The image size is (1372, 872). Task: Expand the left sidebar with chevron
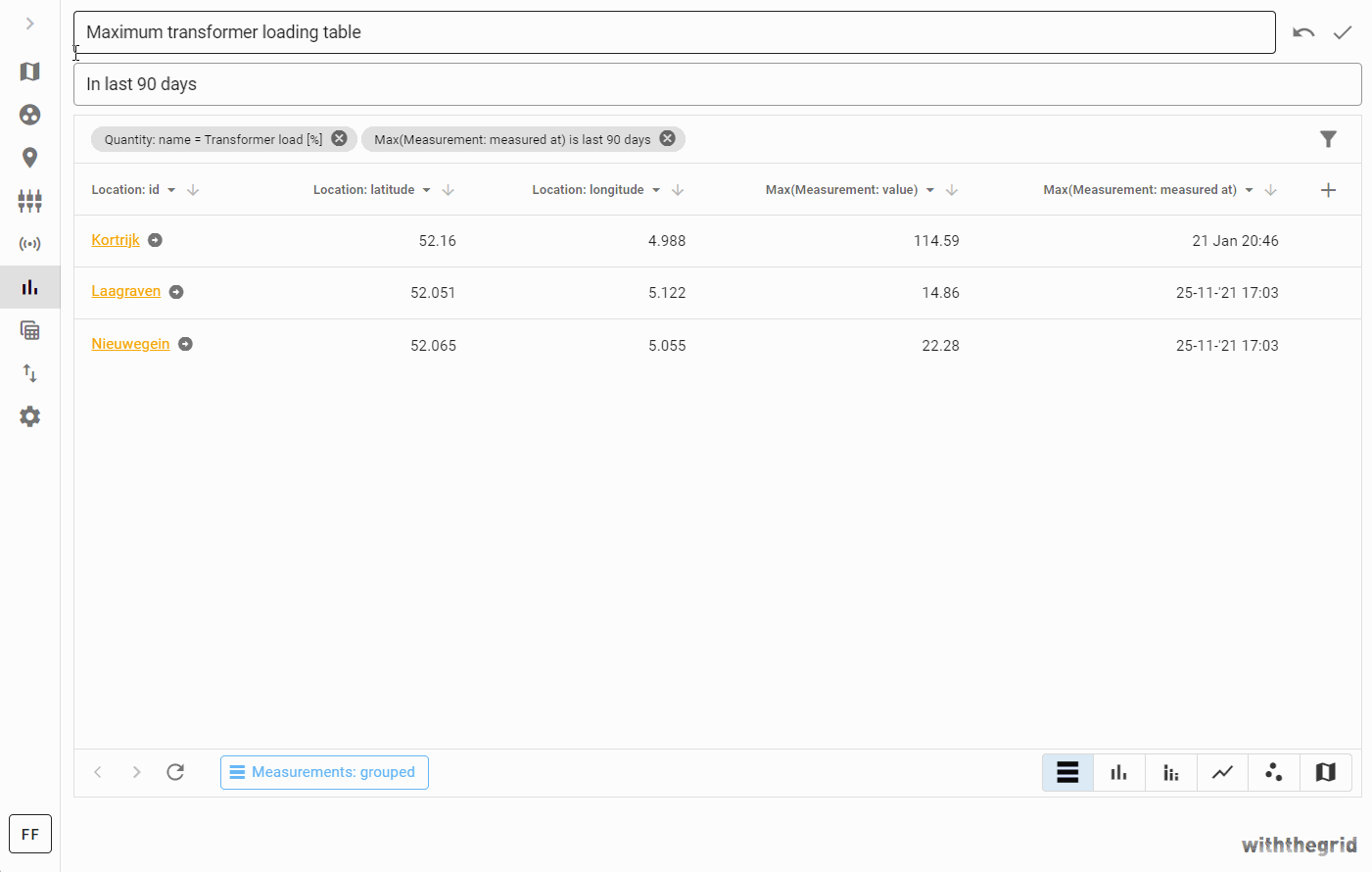(x=30, y=24)
